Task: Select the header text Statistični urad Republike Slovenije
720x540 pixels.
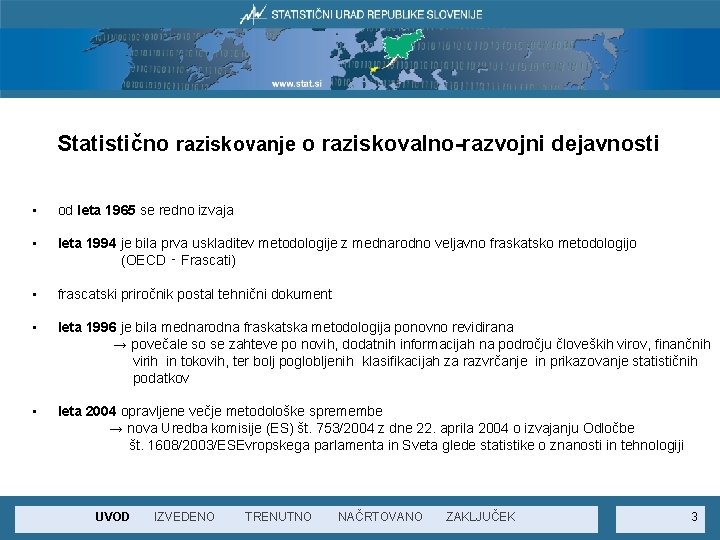Action: [377, 15]
